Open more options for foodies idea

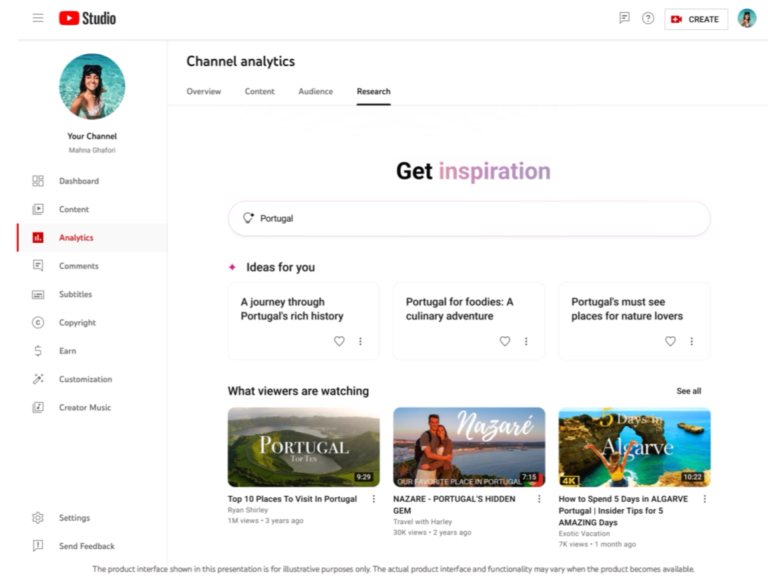[526, 341]
